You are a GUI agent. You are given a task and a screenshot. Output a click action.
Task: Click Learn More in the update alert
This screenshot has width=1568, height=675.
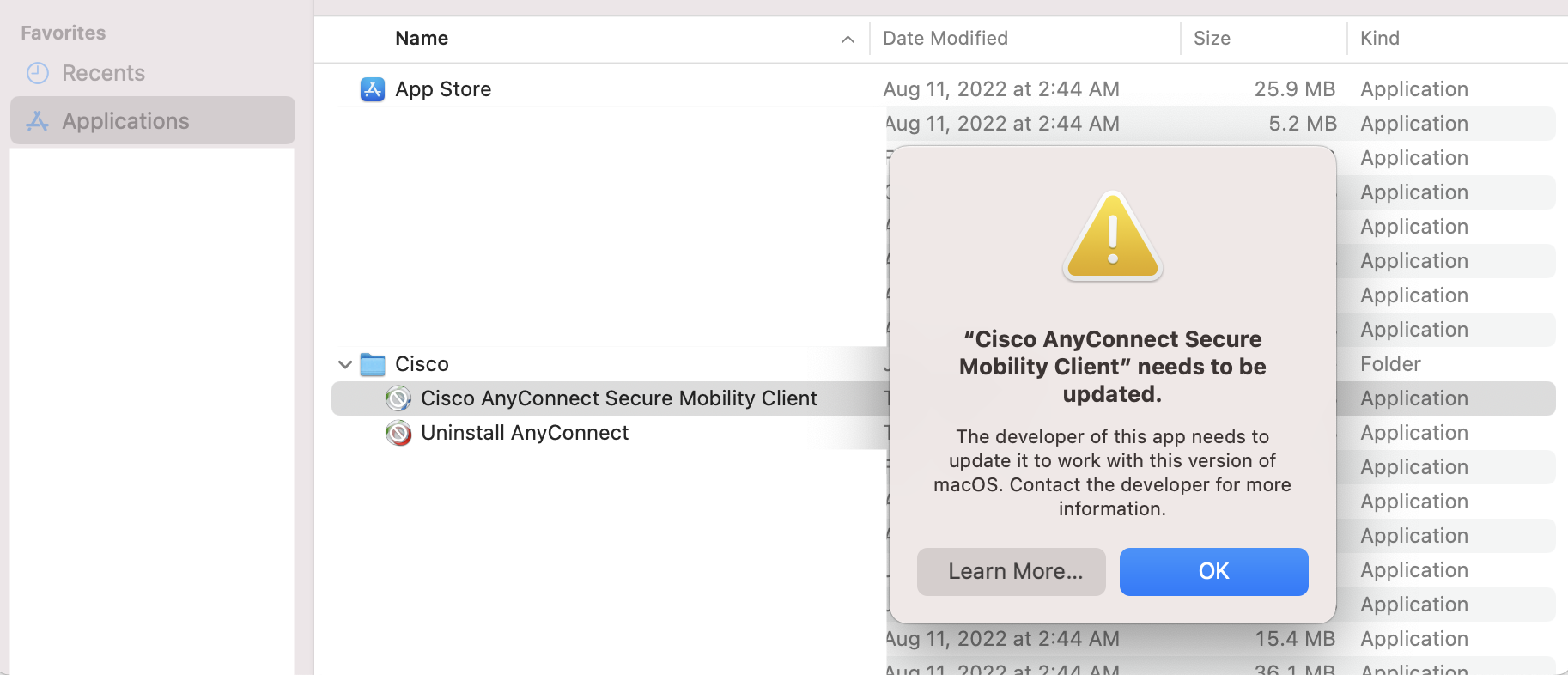click(x=1011, y=571)
